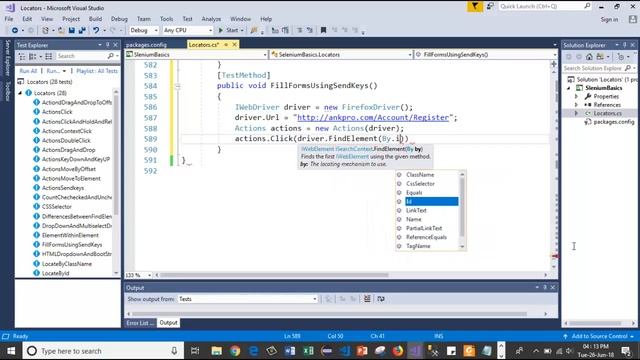Switch to the packages.config editor tab
640x360 pixels.
click(x=147, y=44)
